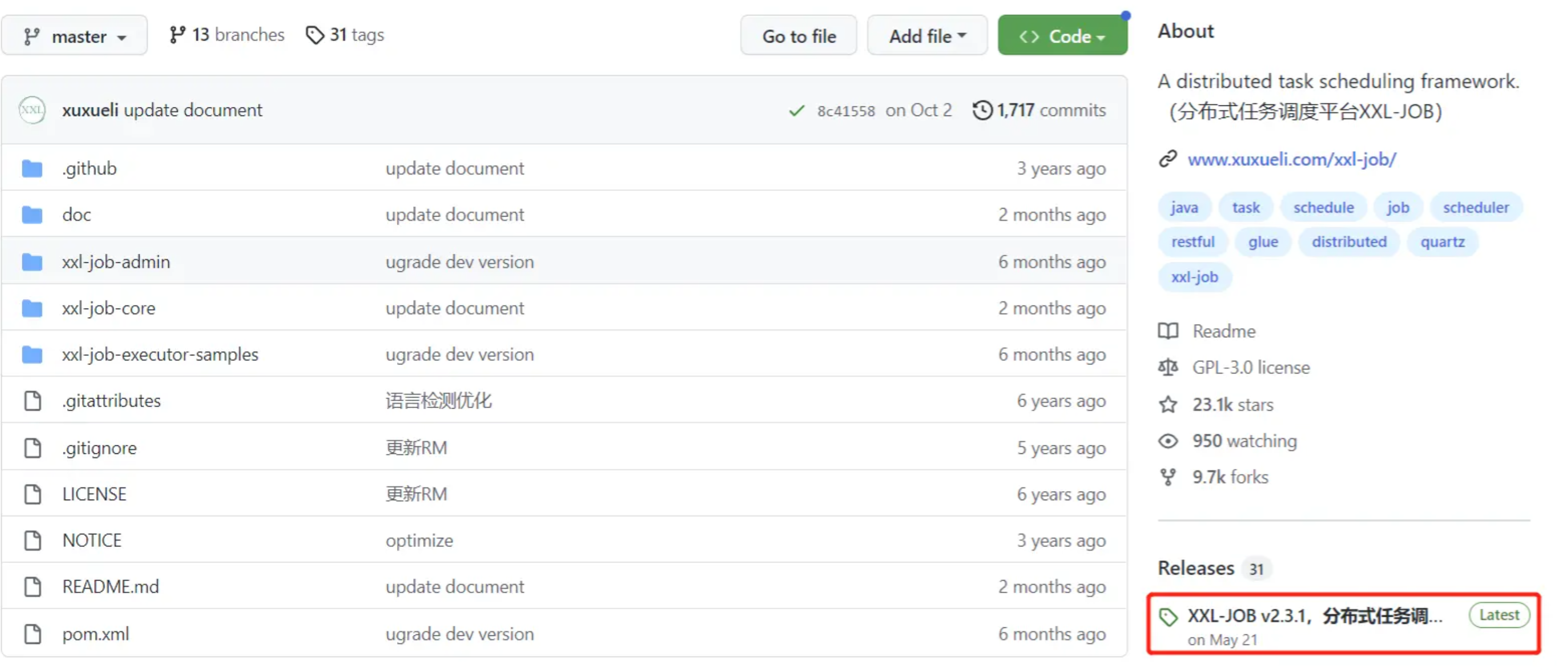The height and width of the screenshot is (671, 1568).
Task: Click the Go to file button
Action: [798, 36]
